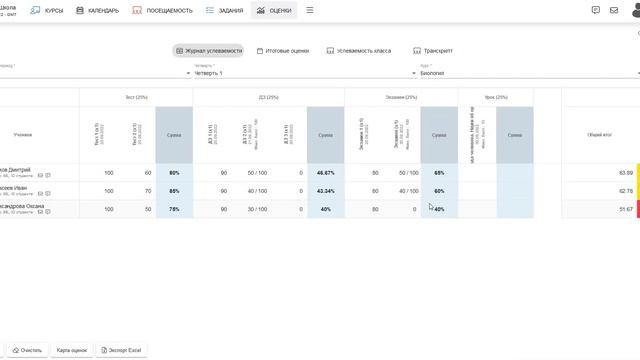Open the chat messages icon
This screenshot has height=360, width=640.
coord(596,10)
